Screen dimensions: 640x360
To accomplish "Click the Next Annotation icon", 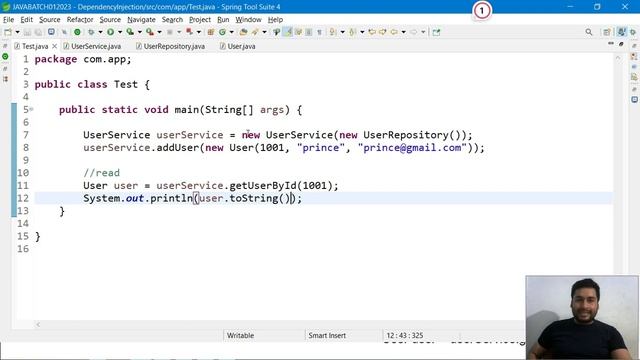I will click(x=333, y=32).
